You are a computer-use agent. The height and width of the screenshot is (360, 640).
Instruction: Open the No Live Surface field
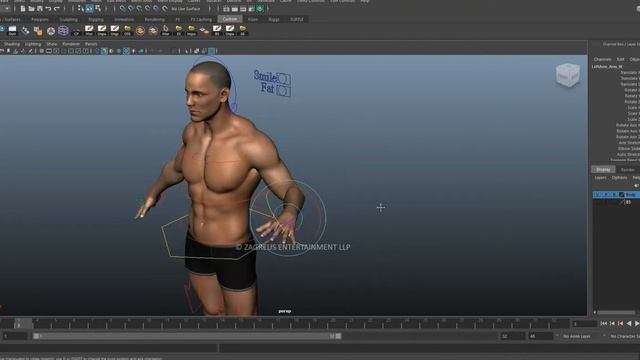coord(186,9)
